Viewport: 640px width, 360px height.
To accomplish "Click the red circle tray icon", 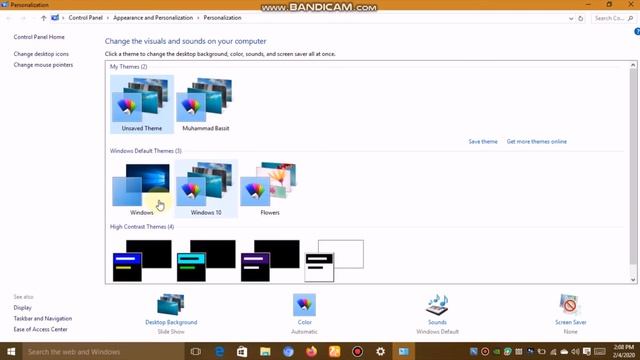I will [x=485, y=351].
